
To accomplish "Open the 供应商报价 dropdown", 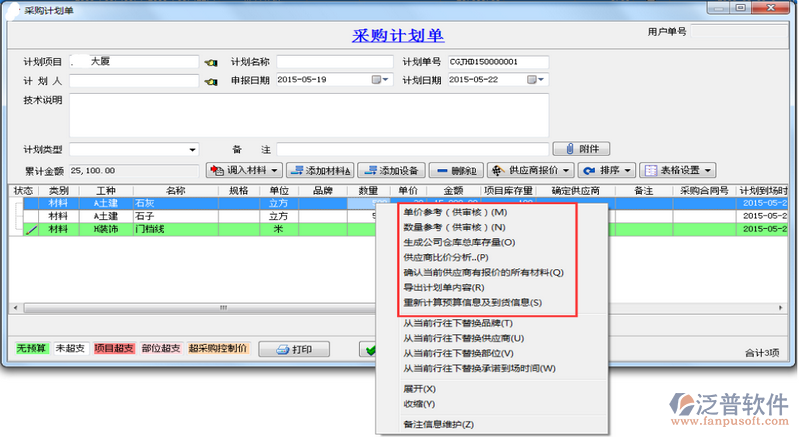I will click(531, 170).
